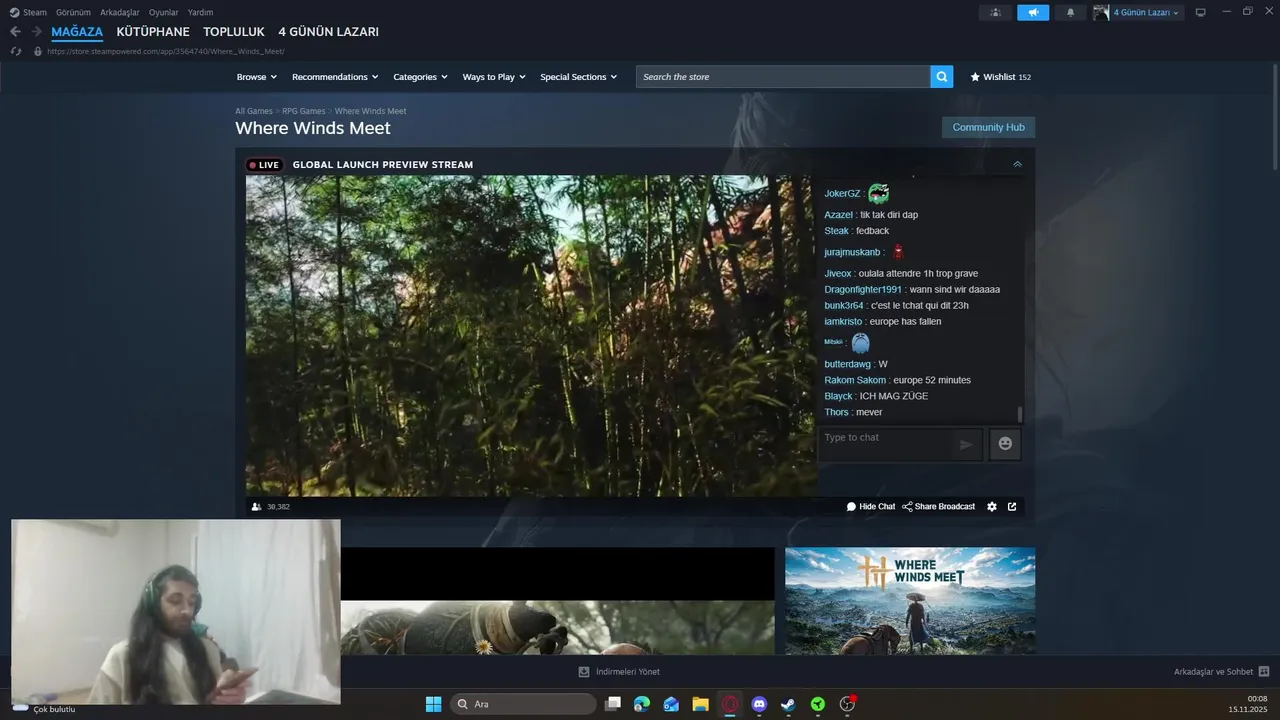Viewport: 1280px width, 720px height.
Task: Click the Where Winds Meet breadcrumb
Action: click(370, 111)
